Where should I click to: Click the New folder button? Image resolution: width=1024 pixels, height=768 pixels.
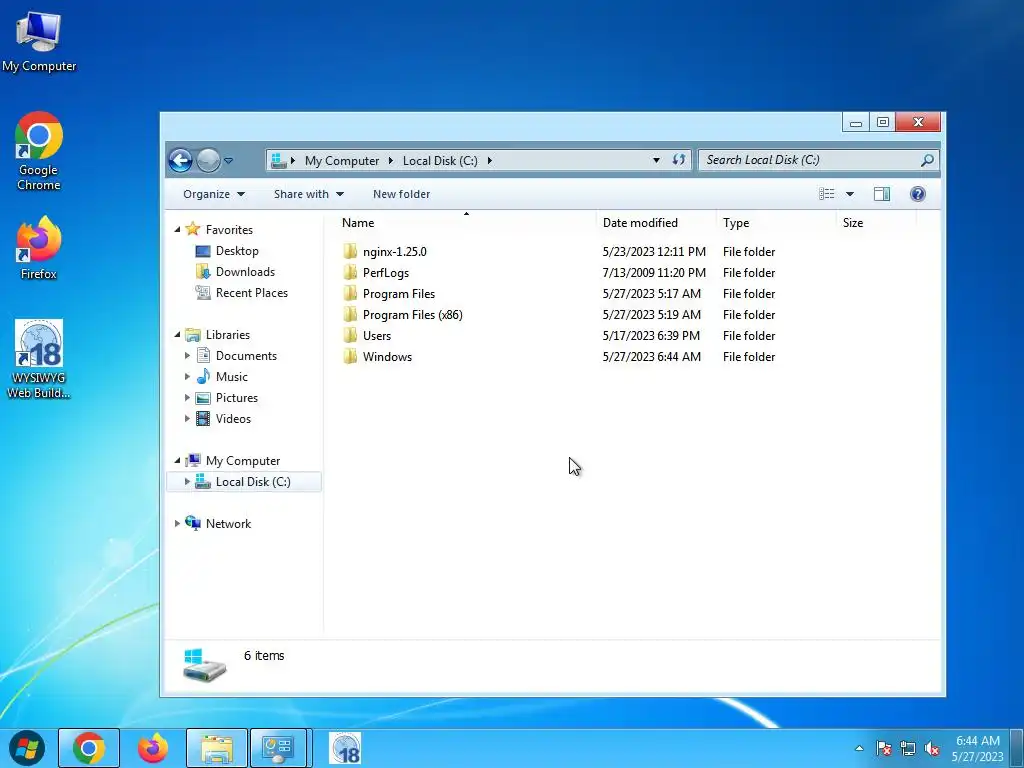click(402, 194)
